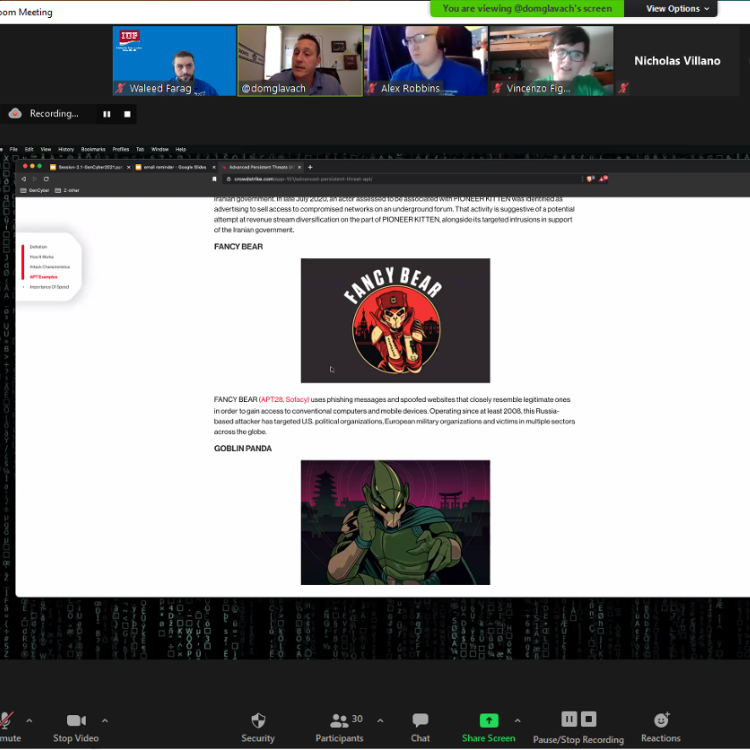The height and width of the screenshot is (750, 750).
Task: Select Alex Robbins's video thumbnail
Action: [426, 61]
